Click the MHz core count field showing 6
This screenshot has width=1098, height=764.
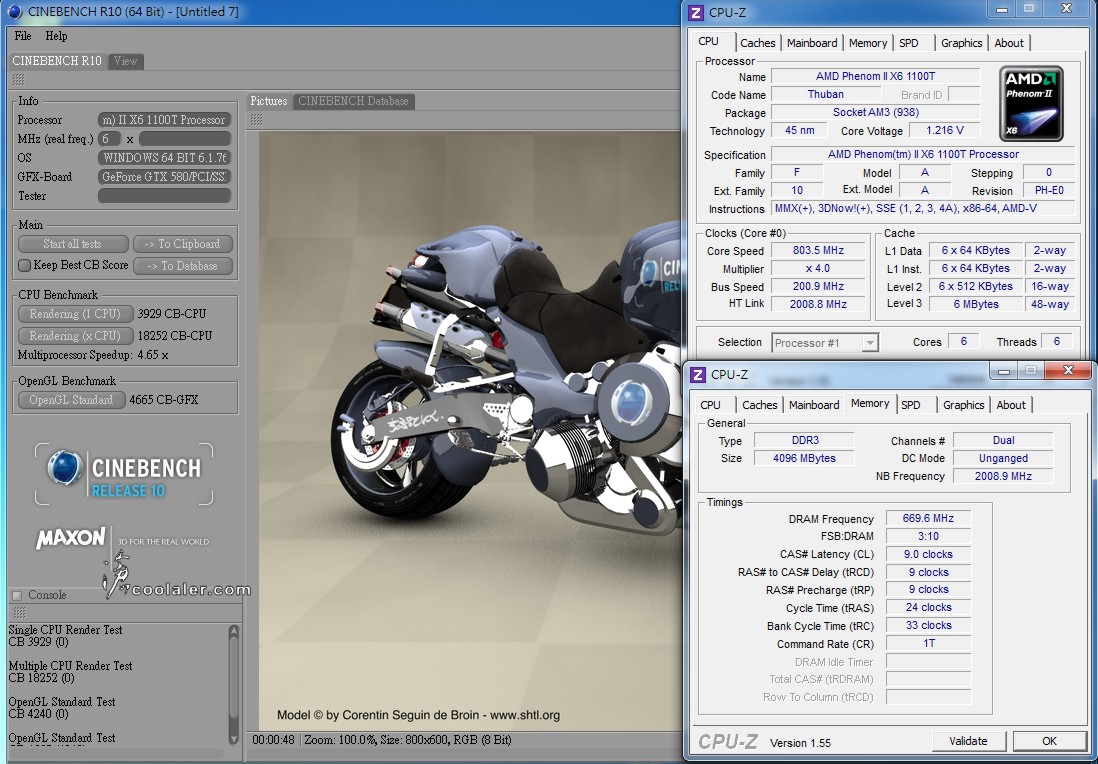[x=109, y=139]
